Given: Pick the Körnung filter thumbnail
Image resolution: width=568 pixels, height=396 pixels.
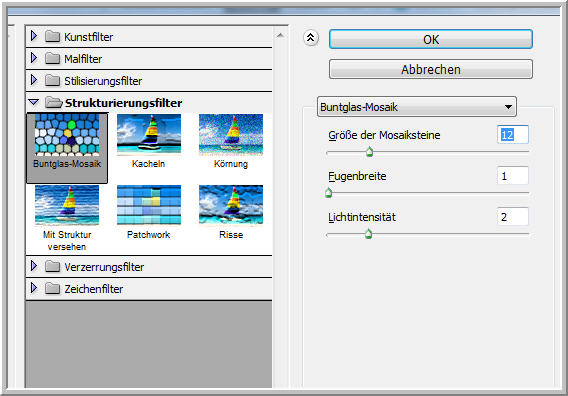Looking at the screenshot, I should pyautogui.click(x=231, y=135).
